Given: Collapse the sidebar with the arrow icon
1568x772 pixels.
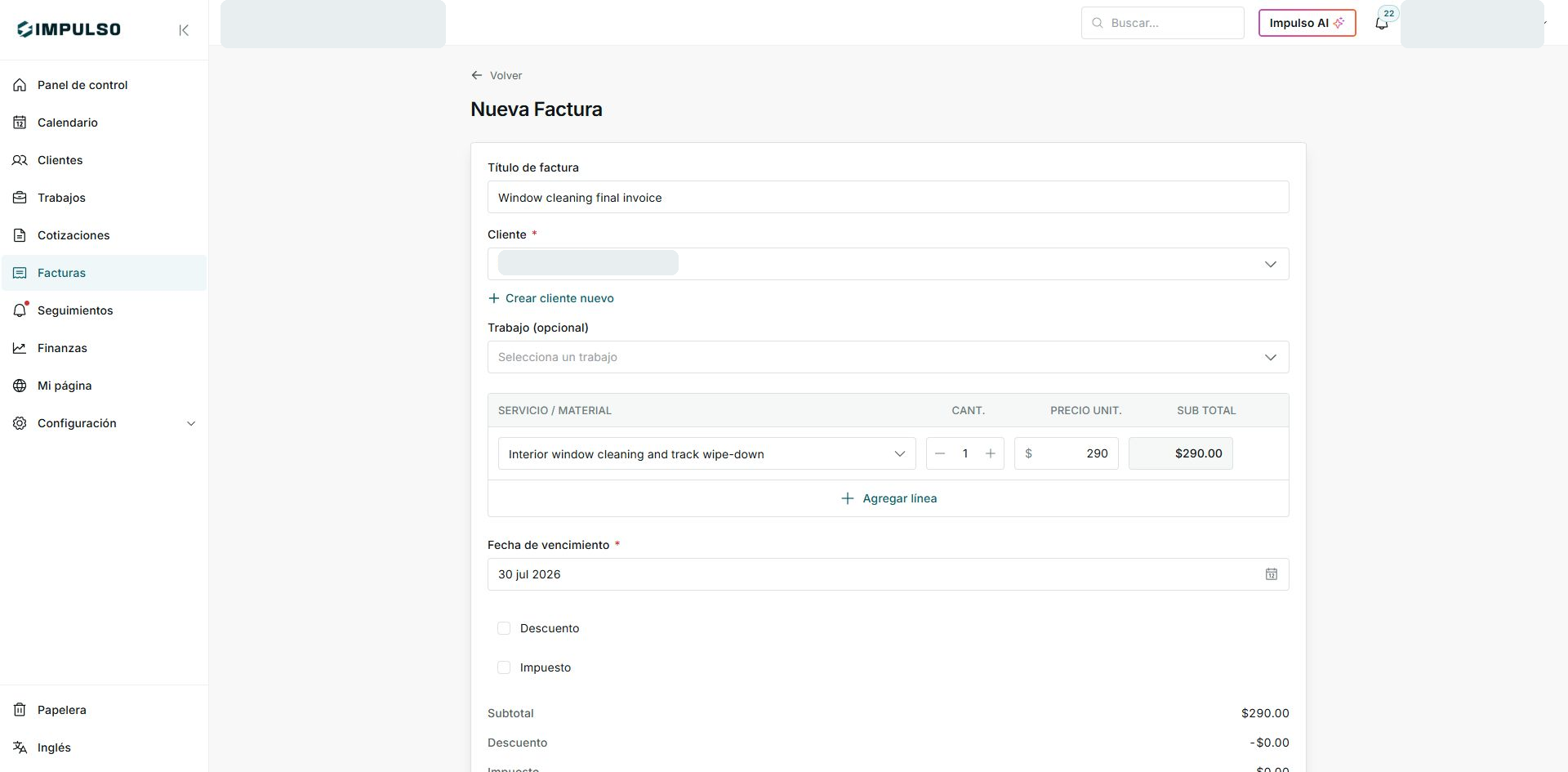Looking at the screenshot, I should click(x=184, y=30).
